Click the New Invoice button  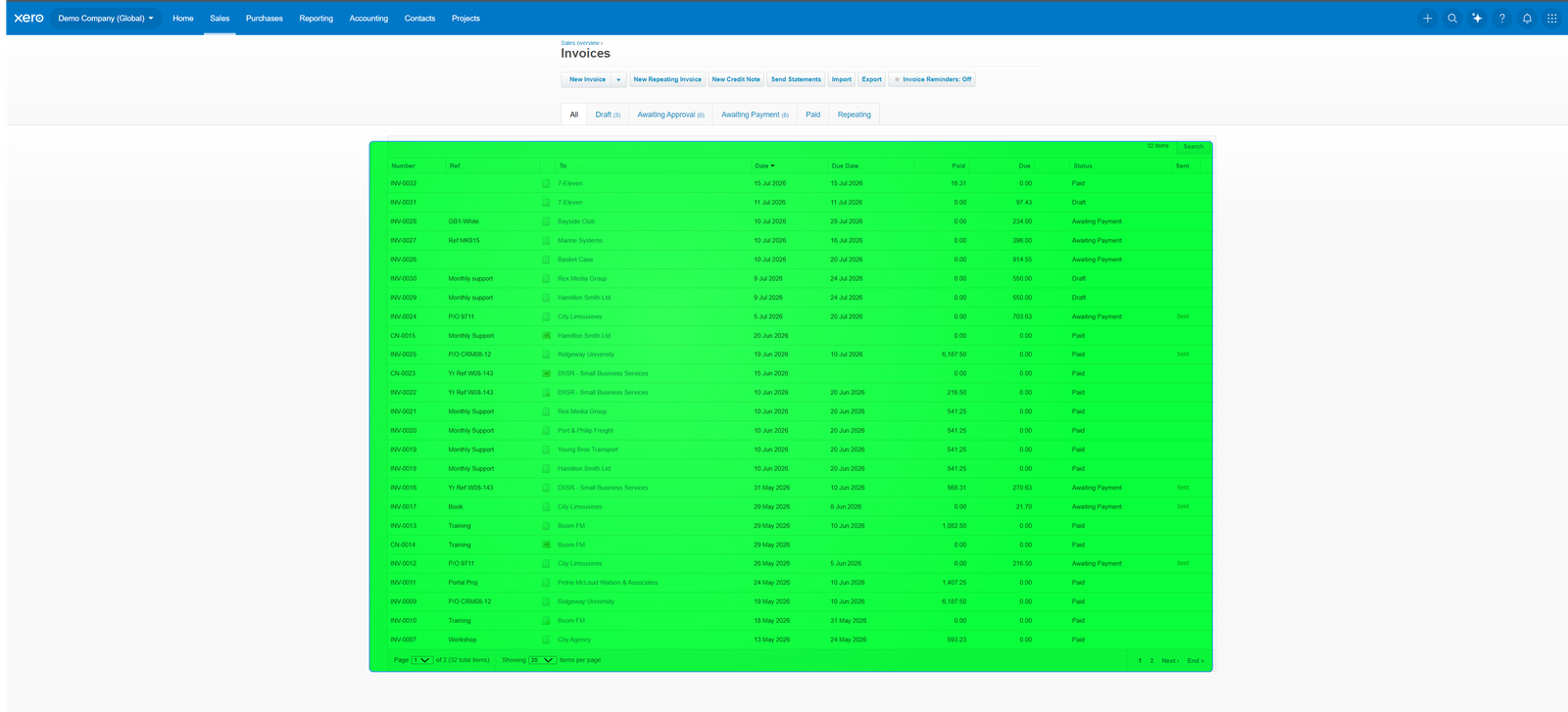pos(587,79)
